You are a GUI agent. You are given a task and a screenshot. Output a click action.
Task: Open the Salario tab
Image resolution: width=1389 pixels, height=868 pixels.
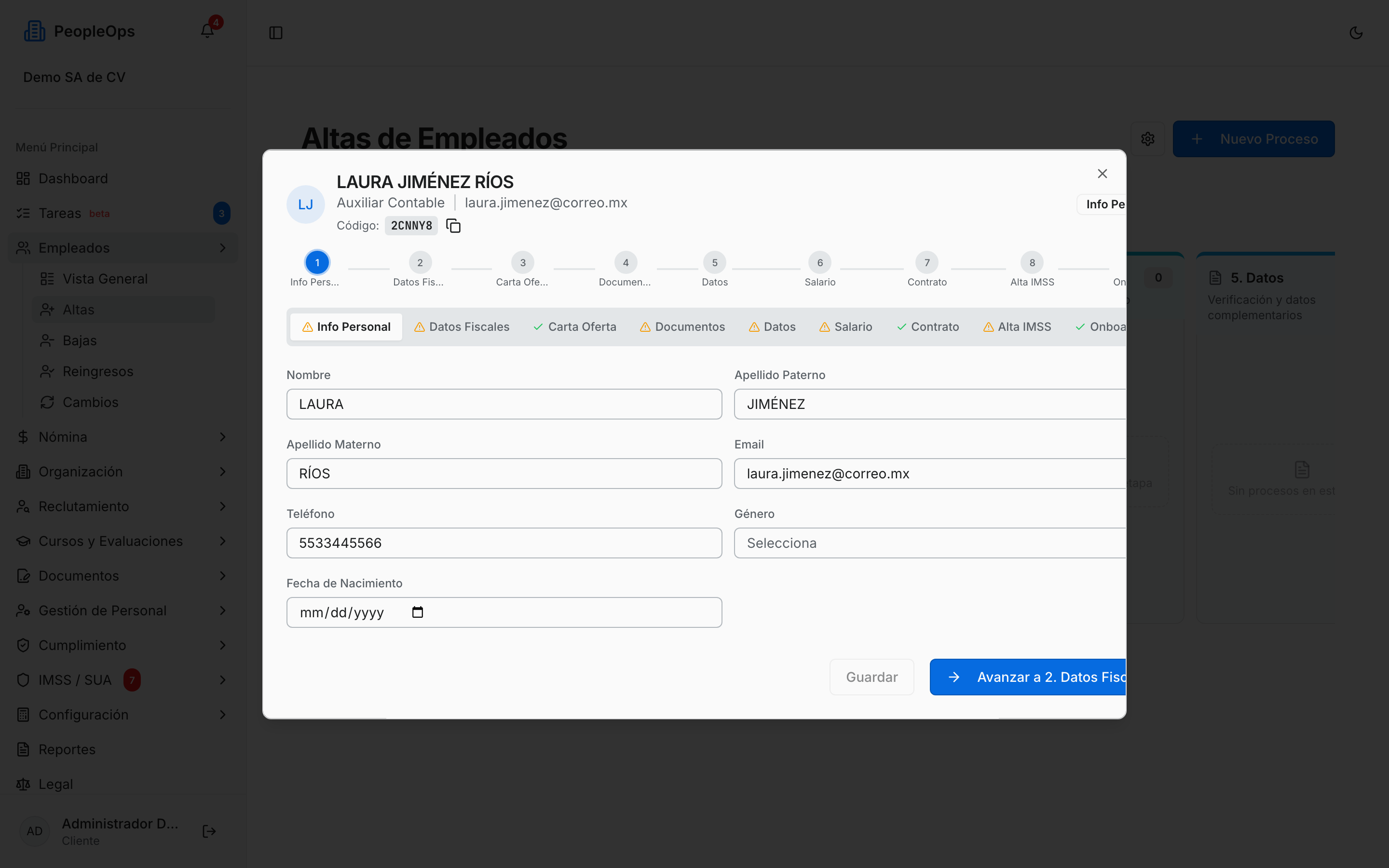click(x=845, y=326)
